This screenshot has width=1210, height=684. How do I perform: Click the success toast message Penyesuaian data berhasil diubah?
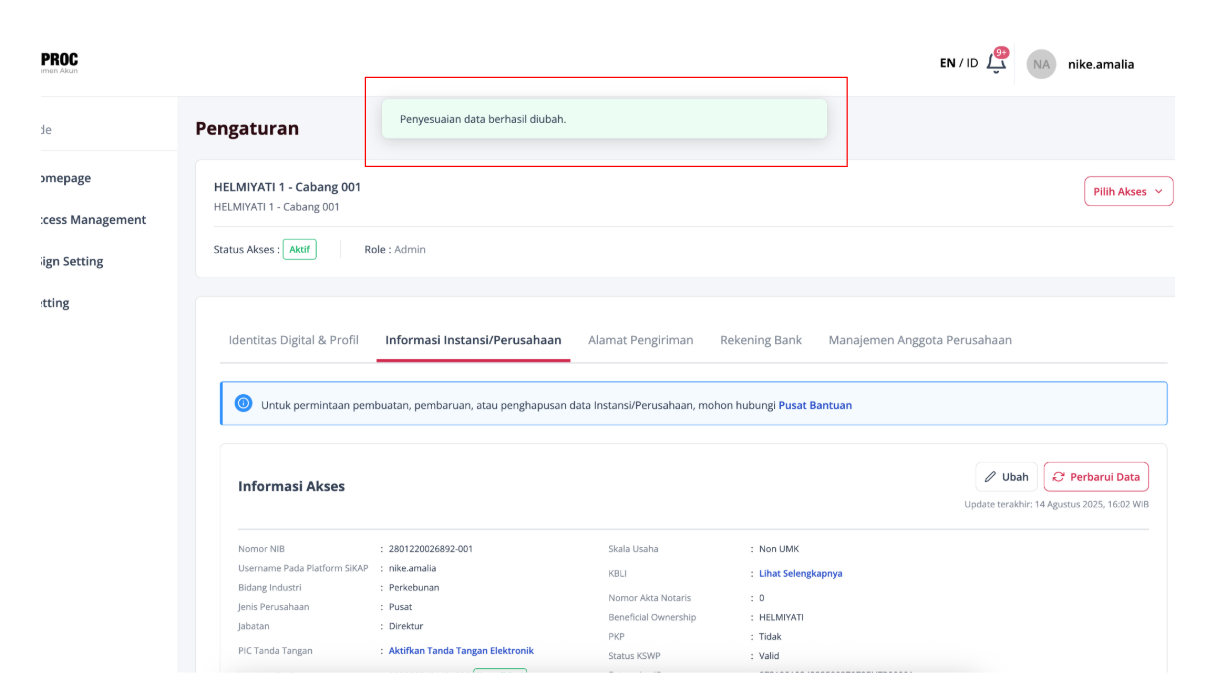coord(604,119)
